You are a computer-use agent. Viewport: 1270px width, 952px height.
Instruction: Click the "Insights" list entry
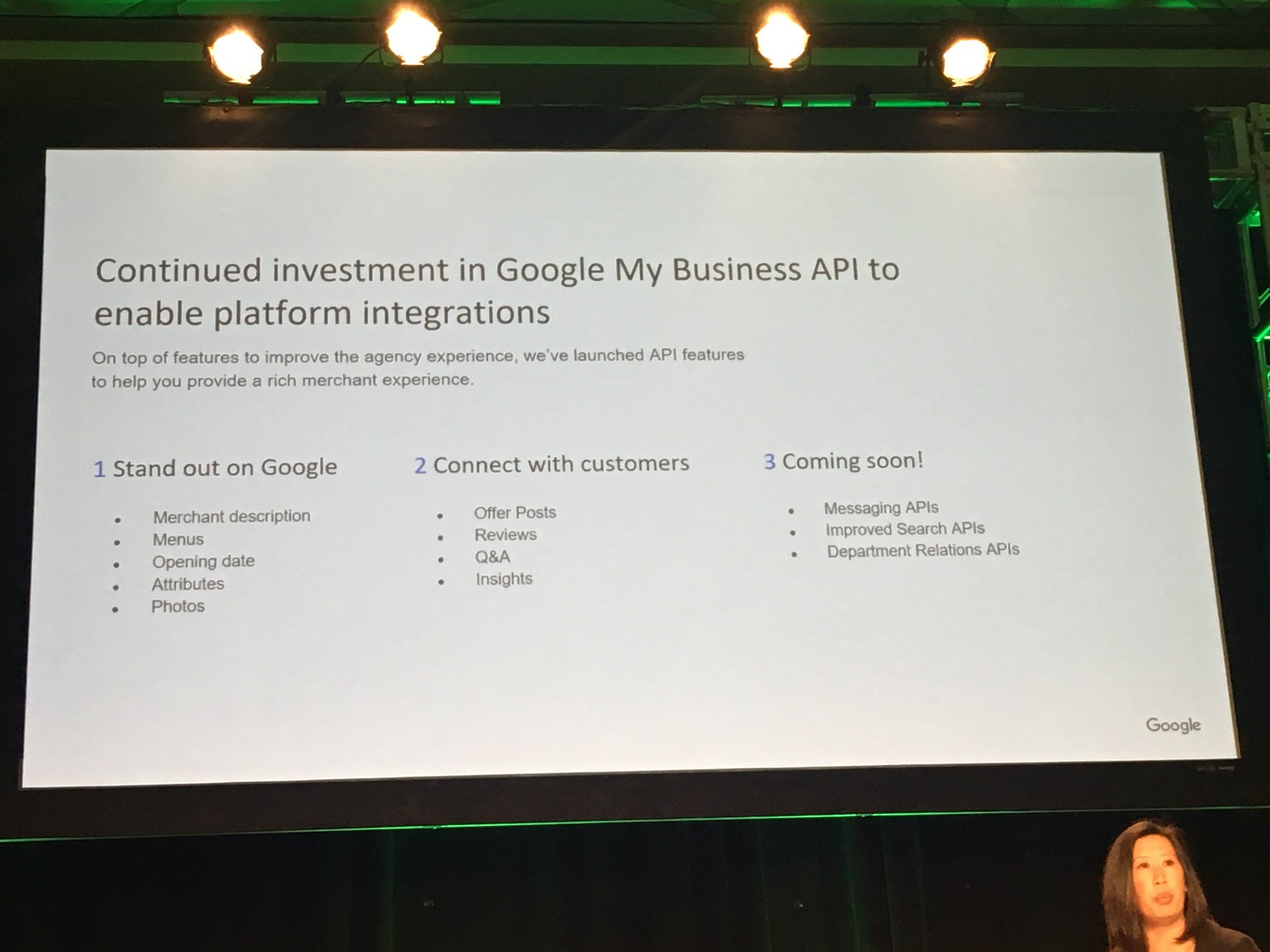coord(504,579)
